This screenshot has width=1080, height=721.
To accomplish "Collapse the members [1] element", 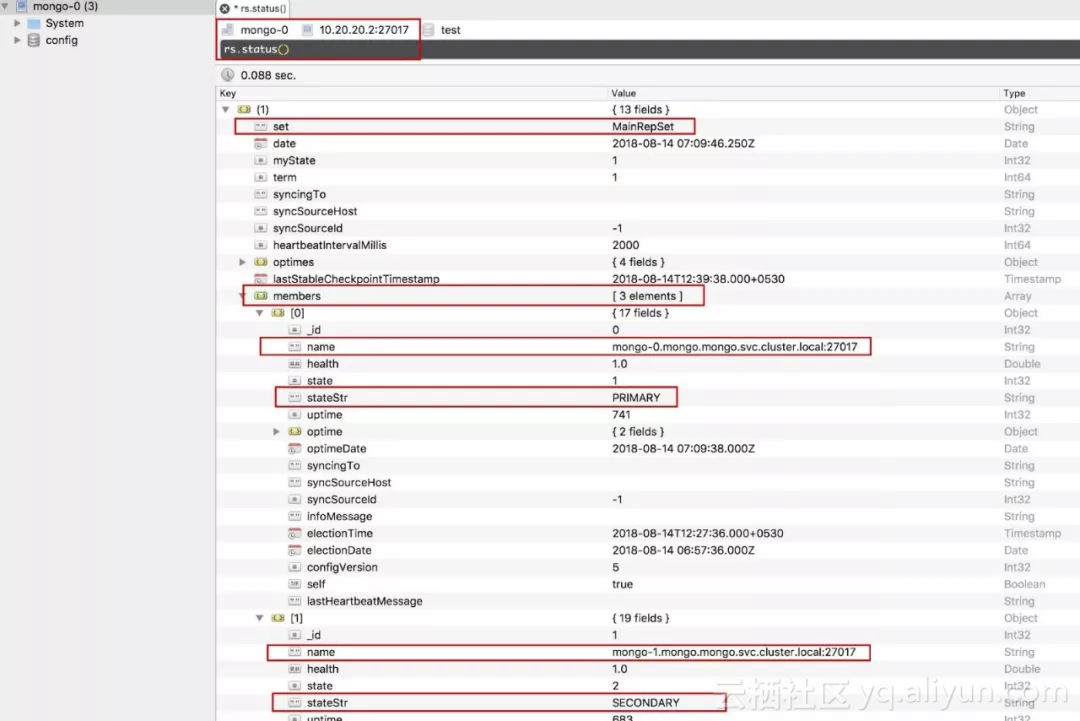I will (x=260, y=618).
